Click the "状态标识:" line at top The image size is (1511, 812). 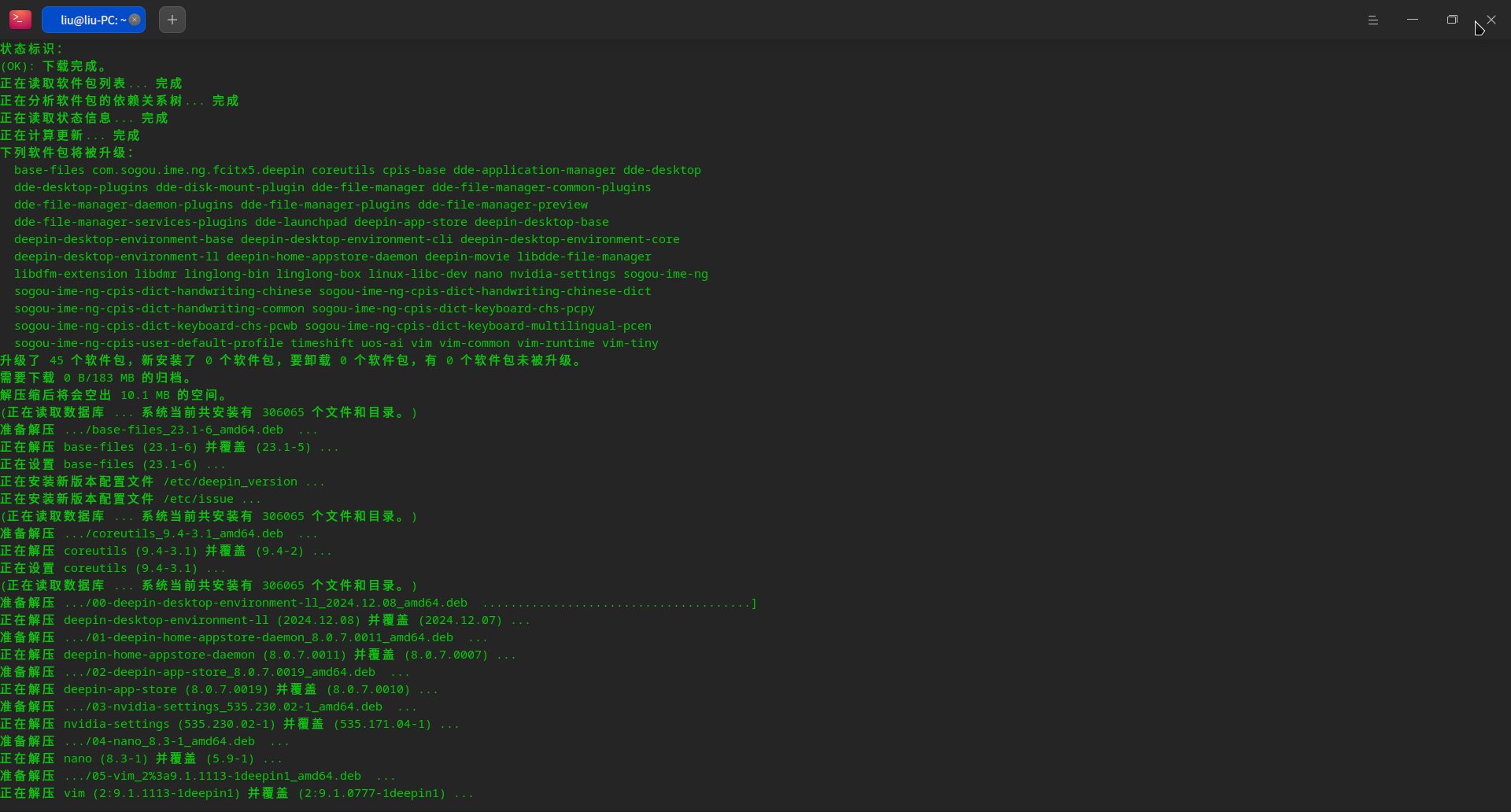point(31,49)
